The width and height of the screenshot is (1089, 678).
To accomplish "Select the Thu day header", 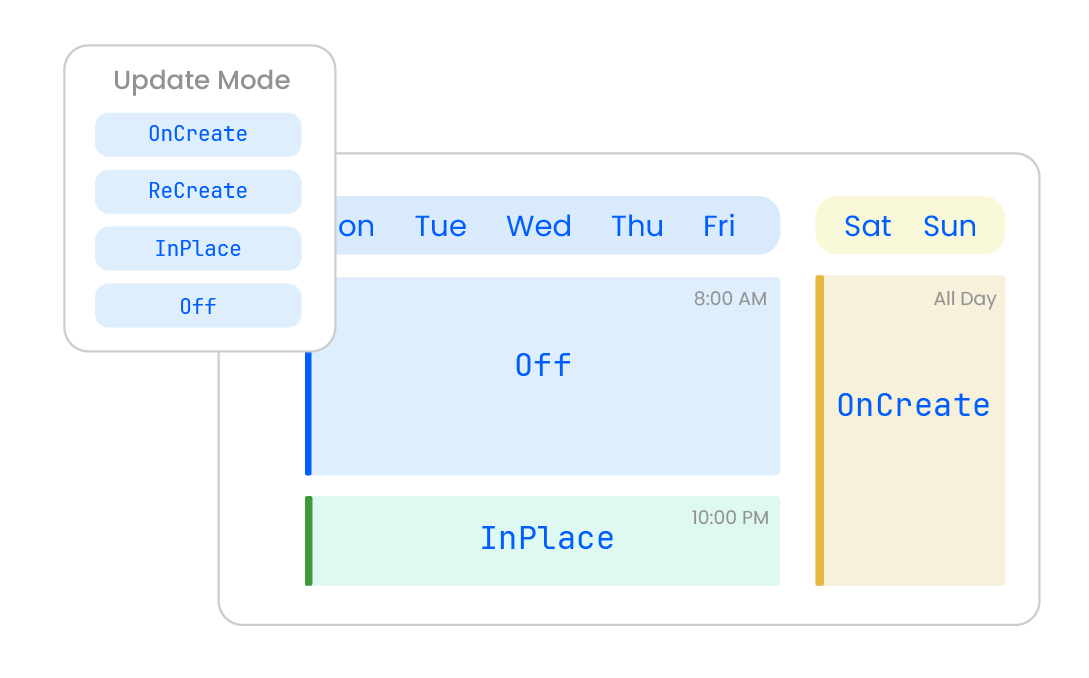I will 637,226.
